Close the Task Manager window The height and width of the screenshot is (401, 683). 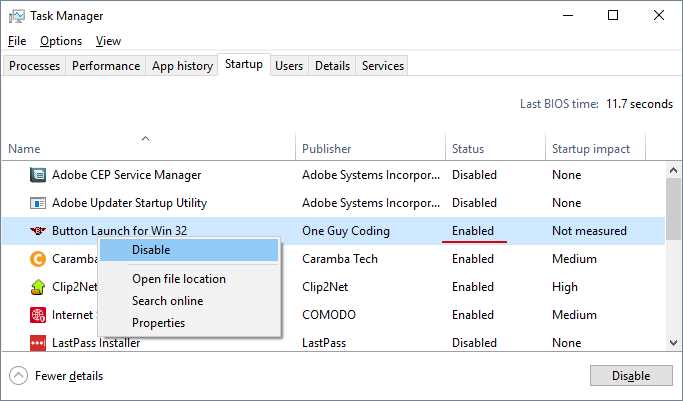click(659, 16)
